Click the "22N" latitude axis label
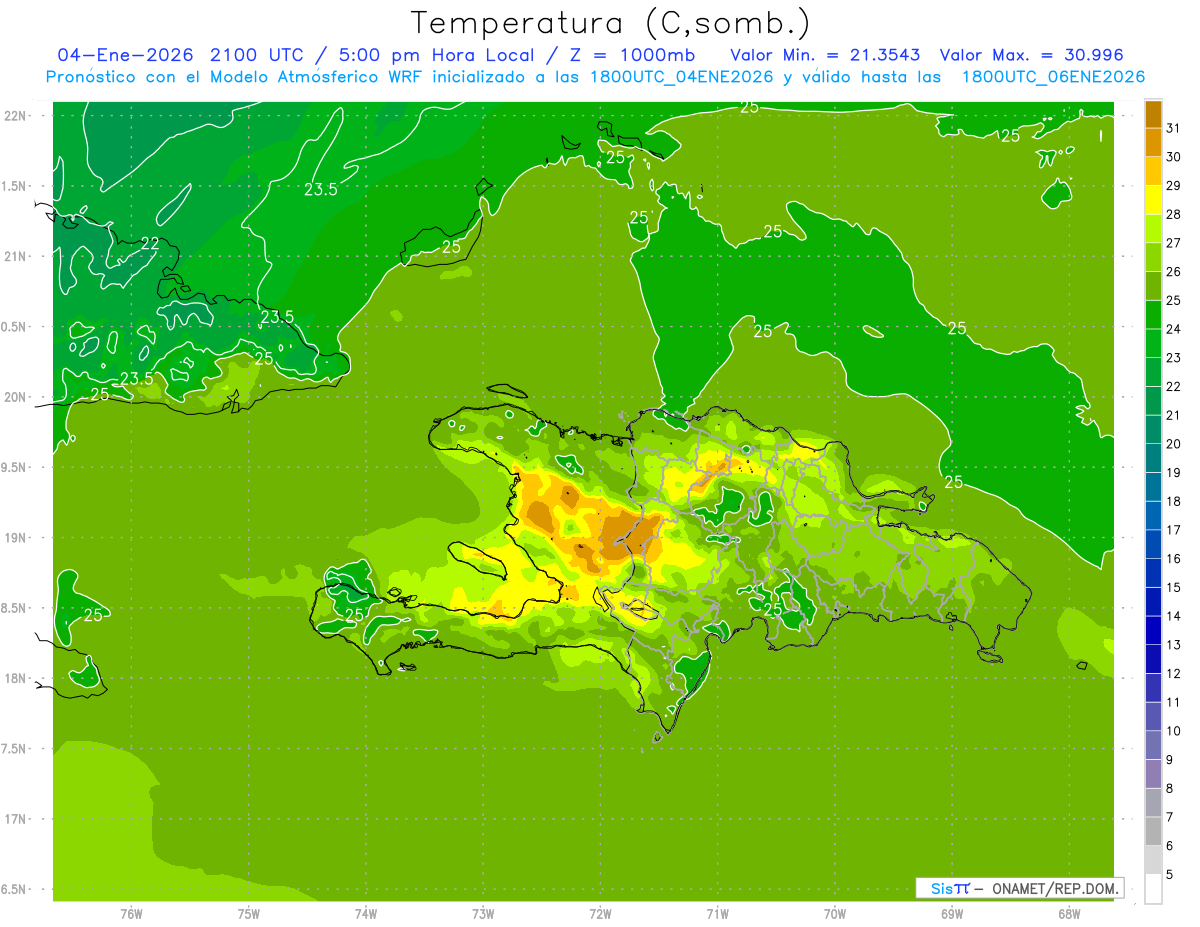This screenshot has width=1200, height=927. (15, 115)
